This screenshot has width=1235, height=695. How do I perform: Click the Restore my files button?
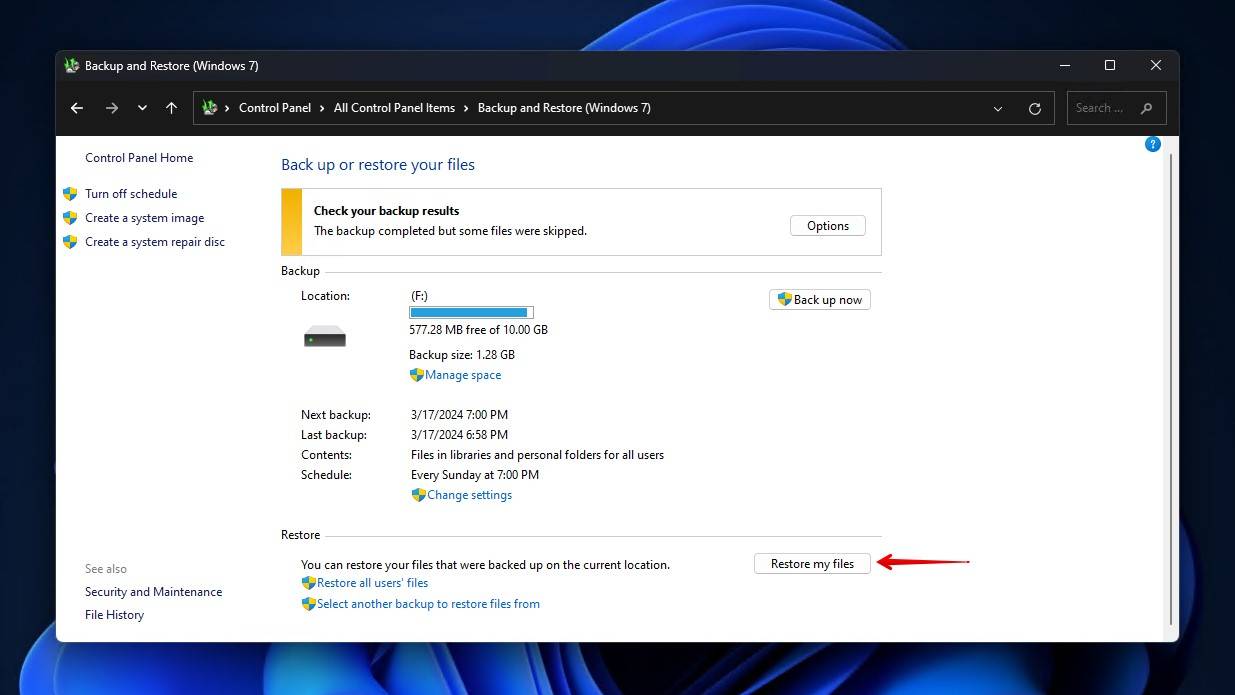(811, 563)
